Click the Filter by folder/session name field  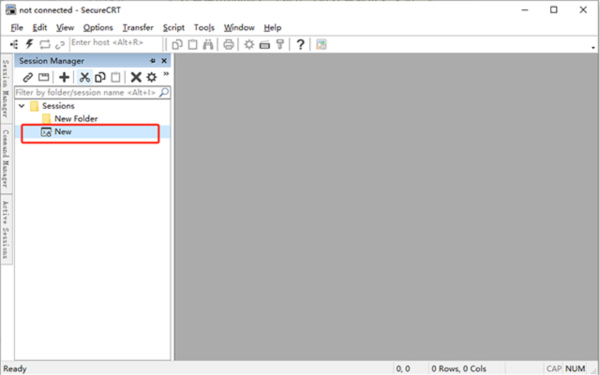87,92
